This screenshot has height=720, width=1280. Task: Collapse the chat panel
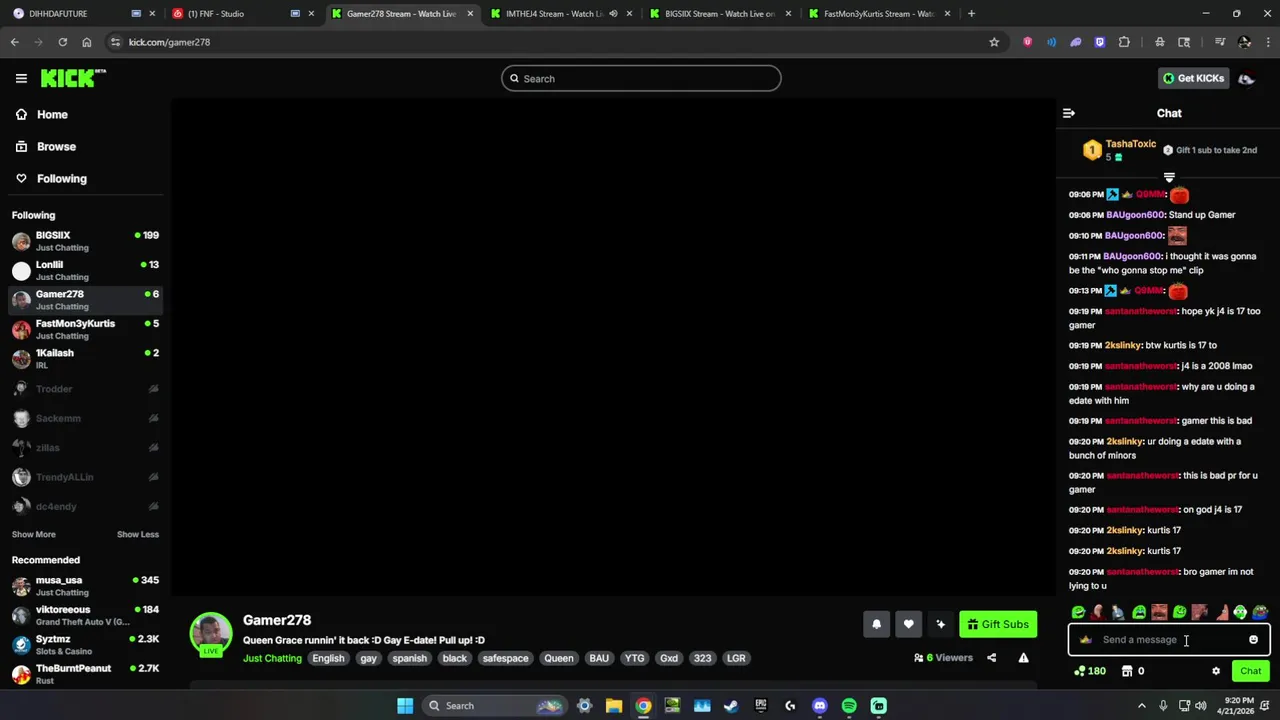(1068, 113)
